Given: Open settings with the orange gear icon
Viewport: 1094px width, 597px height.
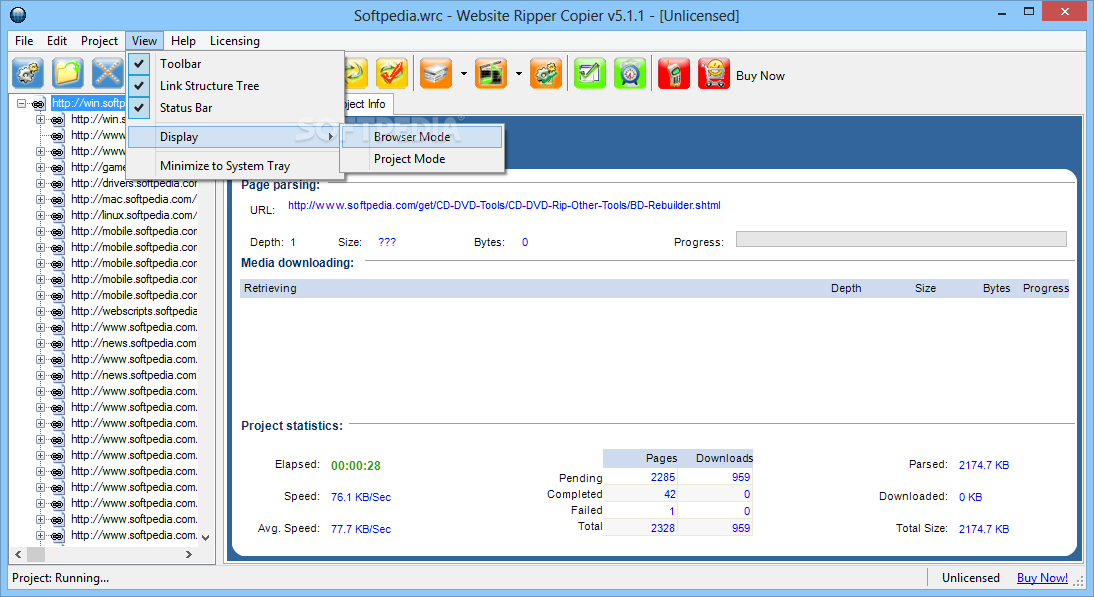Looking at the screenshot, I should (x=546, y=73).
